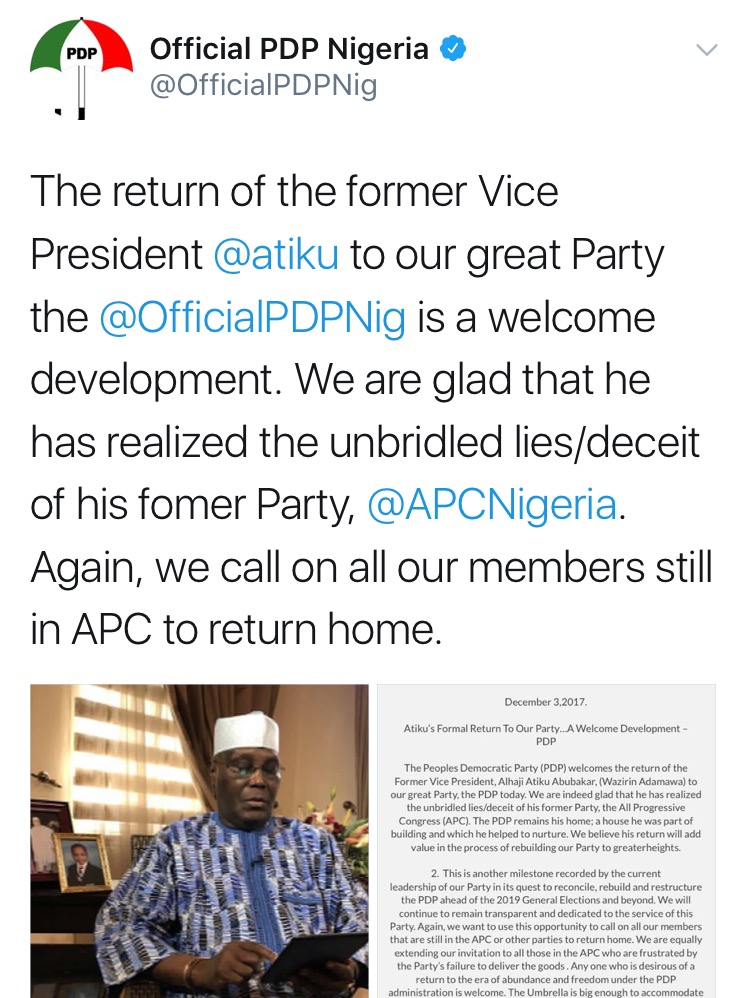Open the @OfficialPDPNig mention in tweet text
The height and width of the screenshot is (998, 748).
click(x=252, y=317)
